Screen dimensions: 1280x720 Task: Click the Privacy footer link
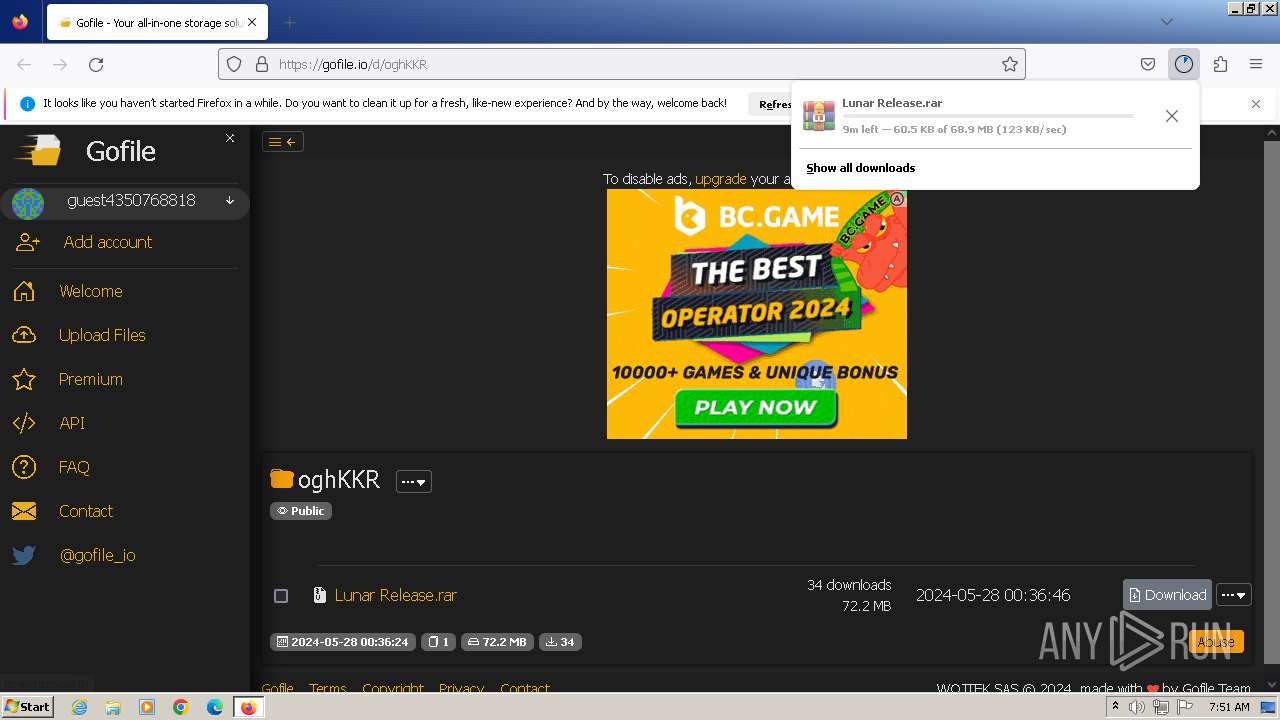(461, 688)
